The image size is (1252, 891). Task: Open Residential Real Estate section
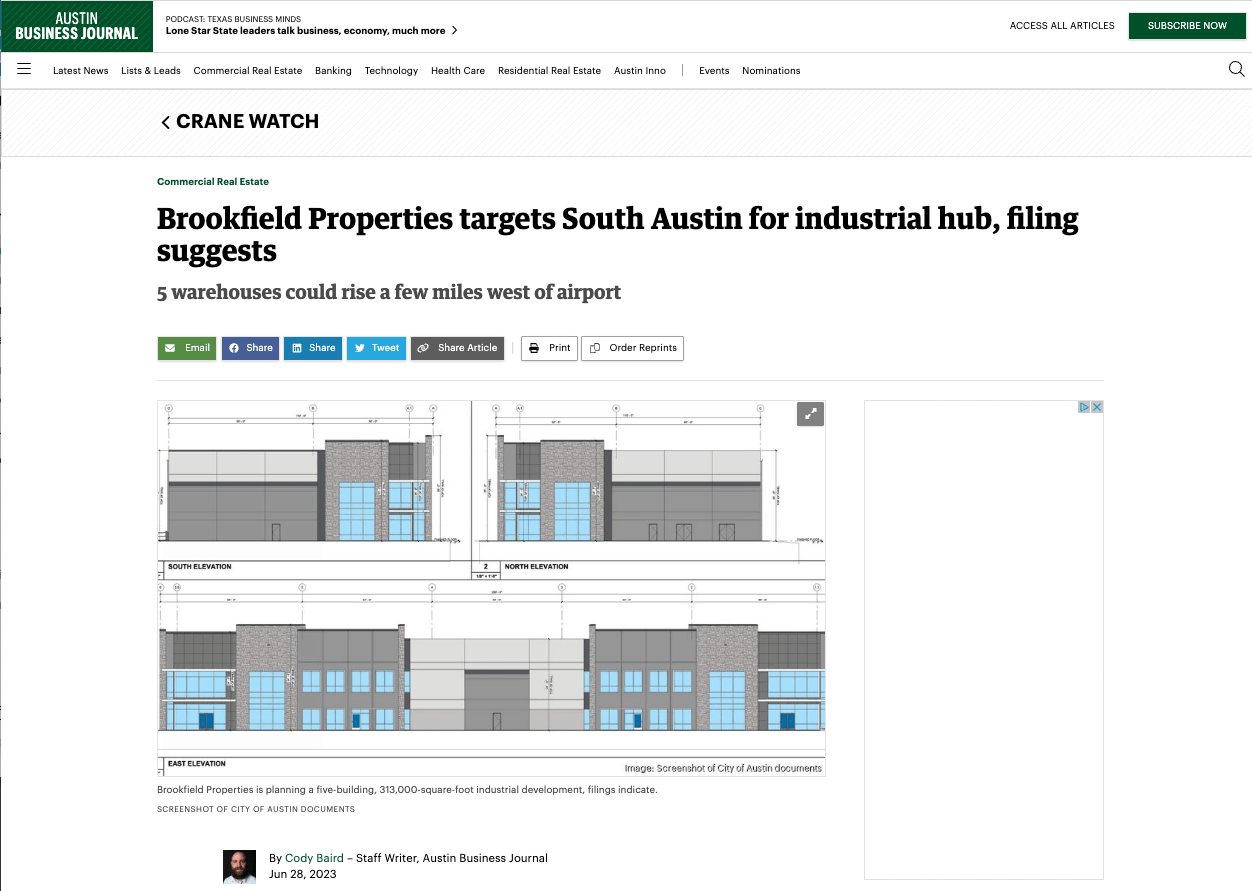pos(550,71)
